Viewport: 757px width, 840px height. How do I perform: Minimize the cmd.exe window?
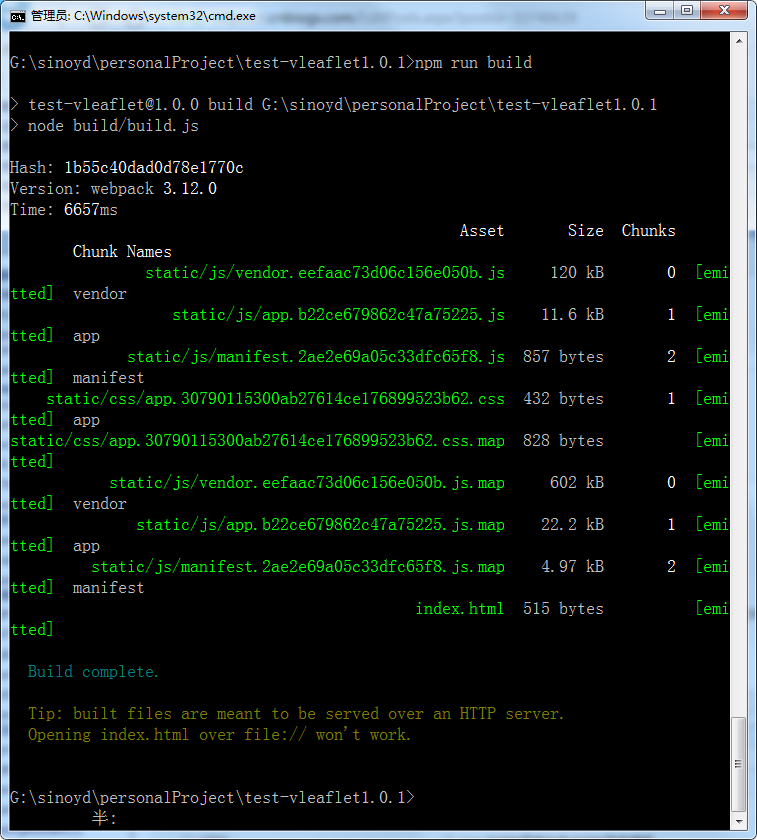coord(660,11)
